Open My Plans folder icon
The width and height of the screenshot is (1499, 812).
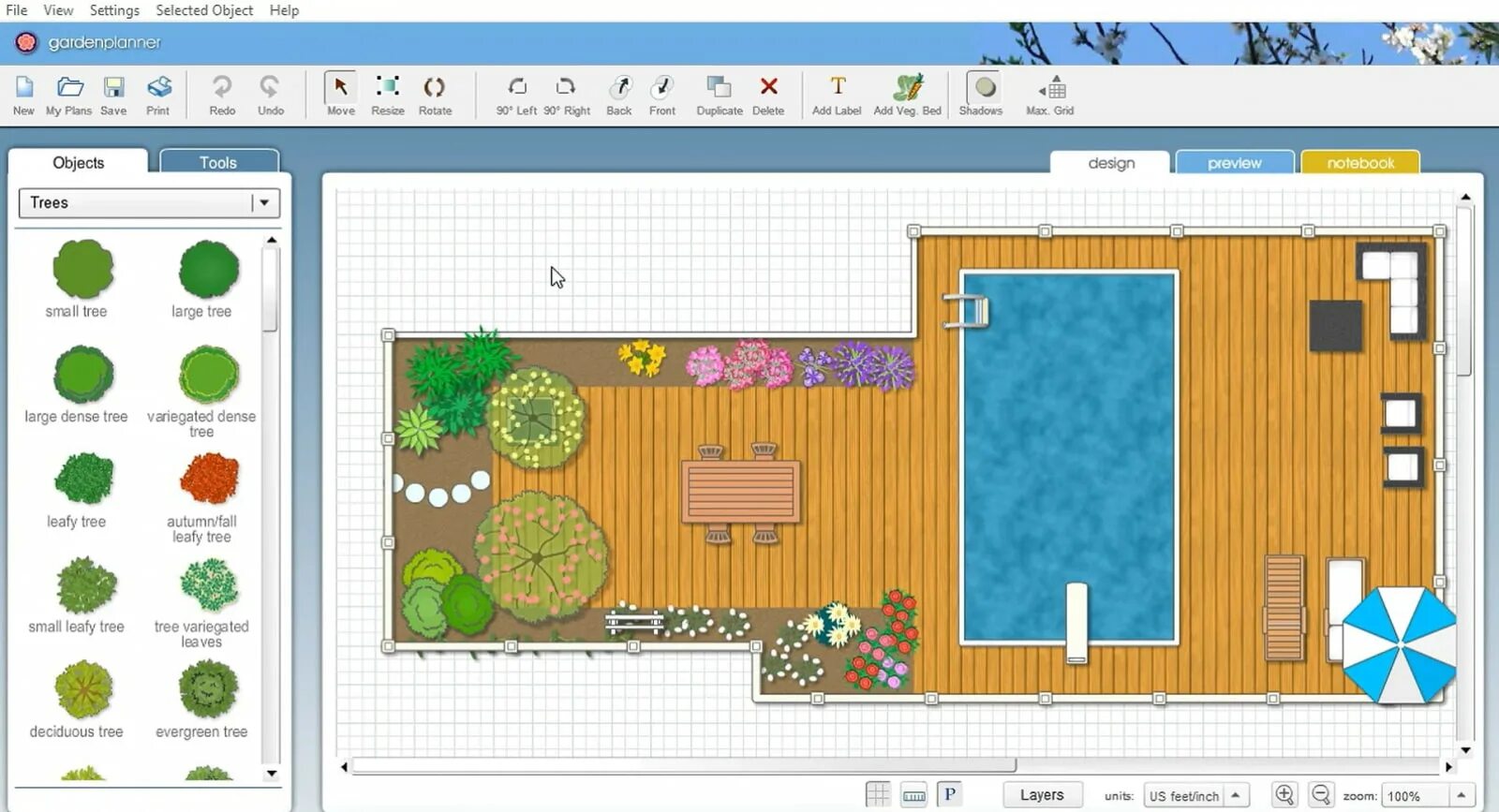69,87
